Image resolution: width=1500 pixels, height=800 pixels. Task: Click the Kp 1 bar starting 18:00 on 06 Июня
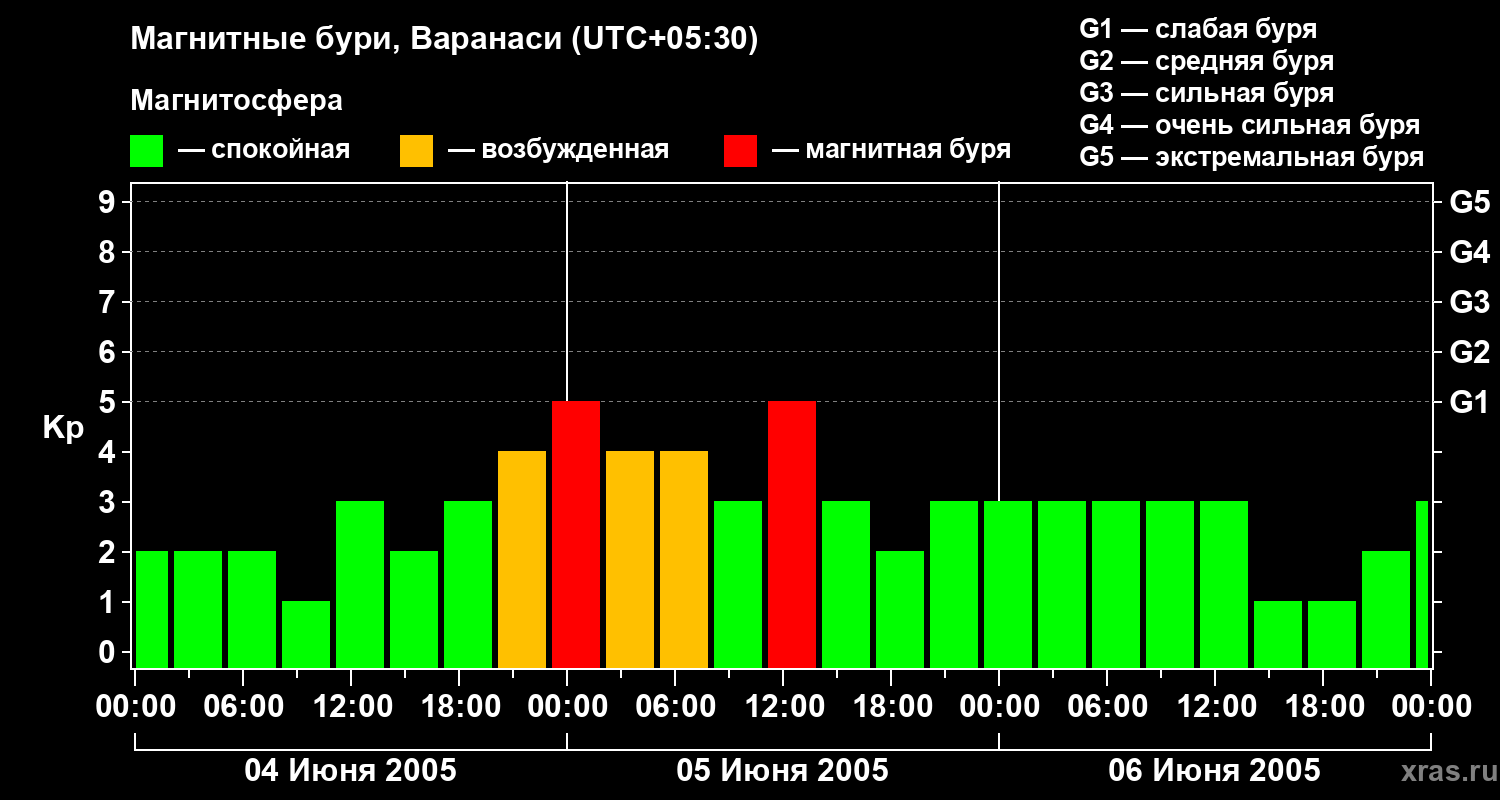(x=1332, y=635)
